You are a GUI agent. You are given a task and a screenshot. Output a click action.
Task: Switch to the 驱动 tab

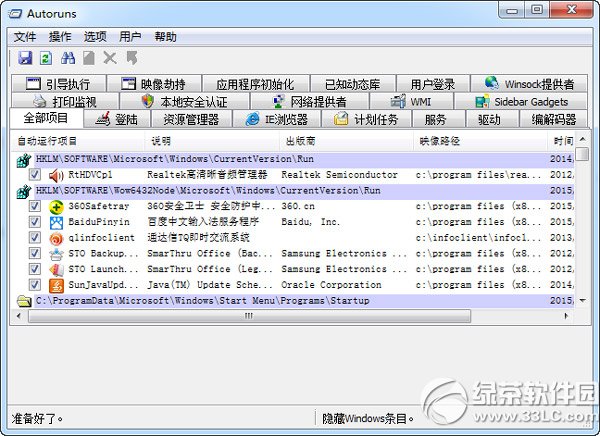click(x=492, y=119)
